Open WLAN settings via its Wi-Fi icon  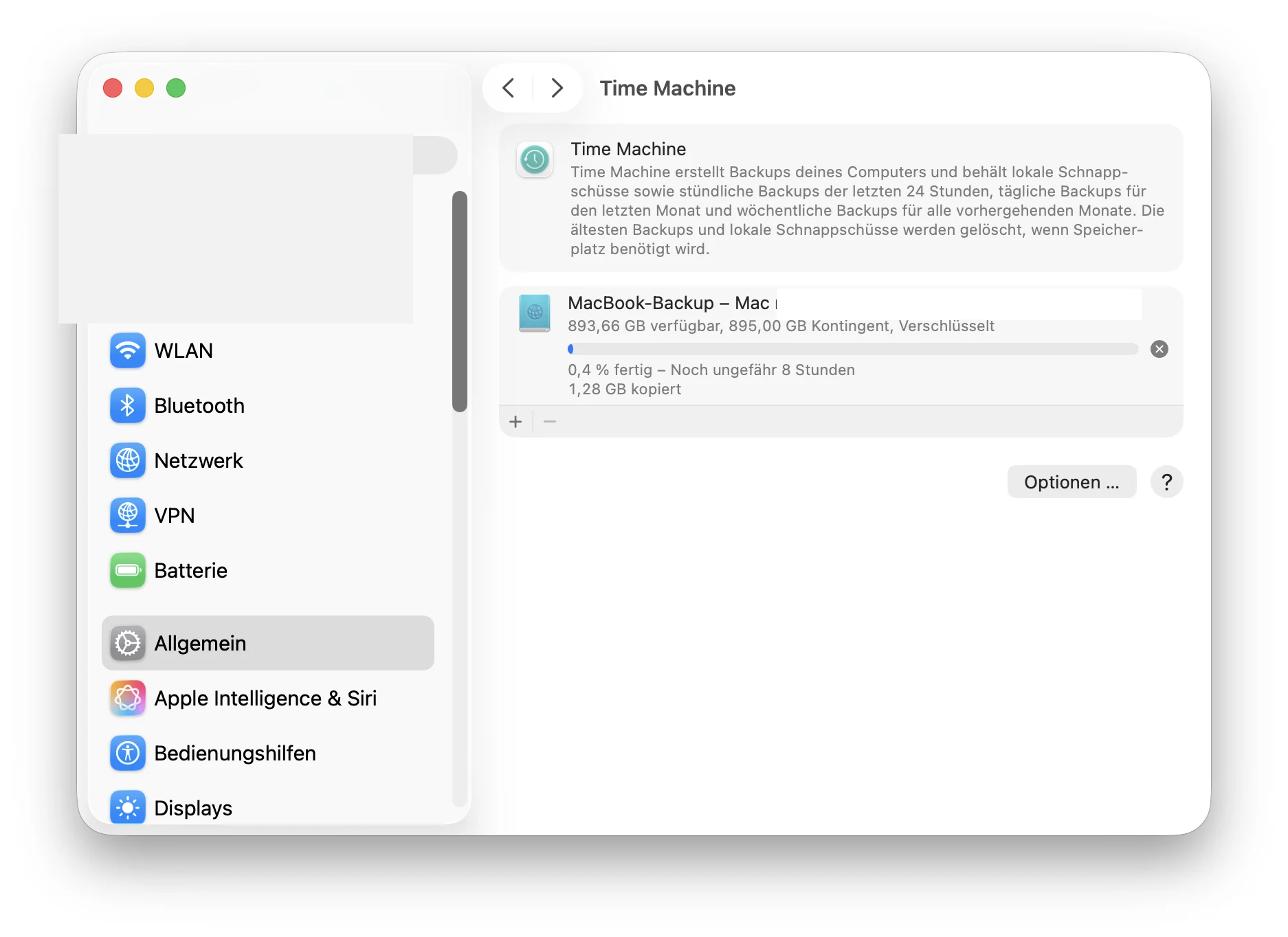coord(128,350)
